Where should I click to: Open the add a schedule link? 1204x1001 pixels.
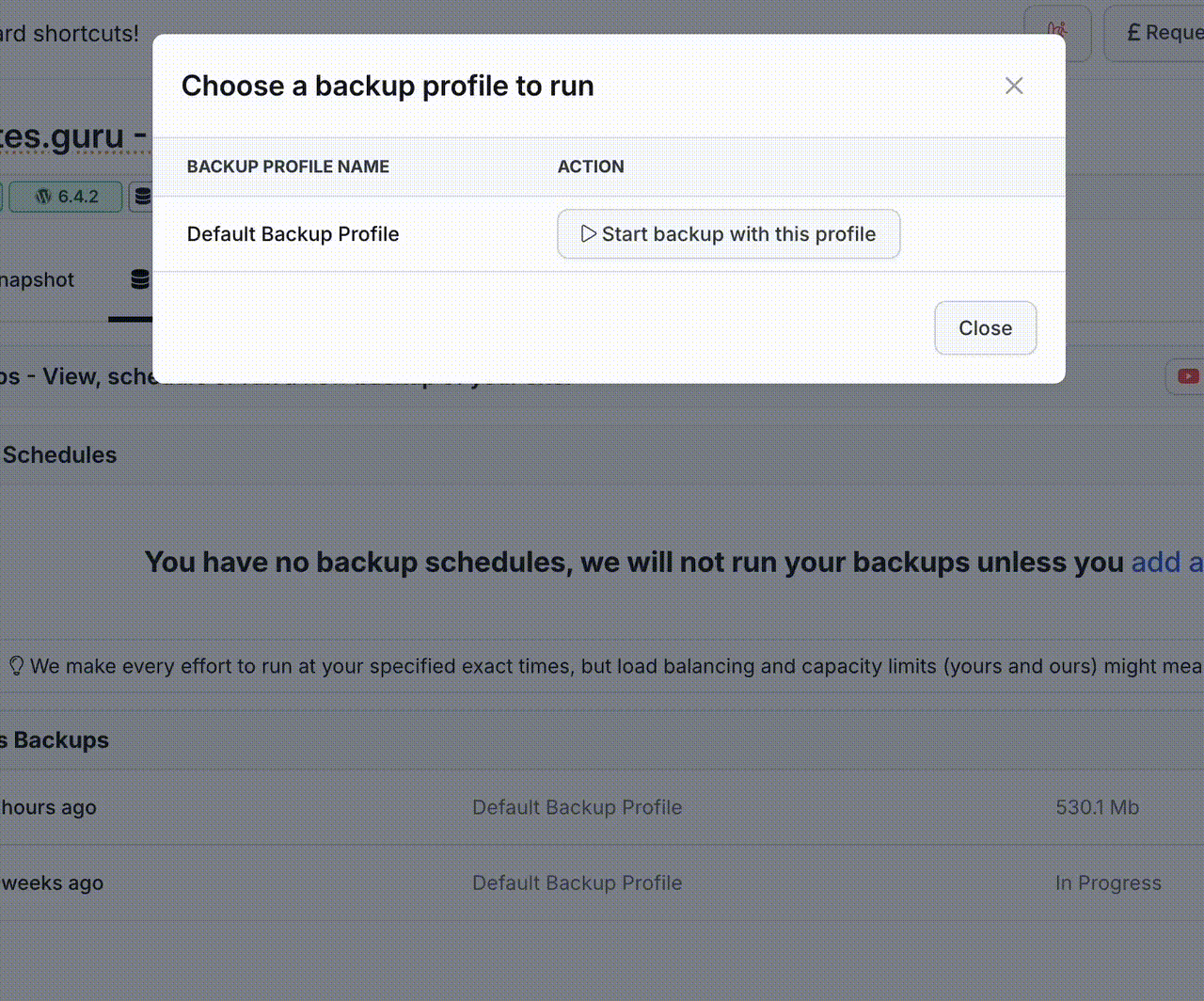(1166, 562)
